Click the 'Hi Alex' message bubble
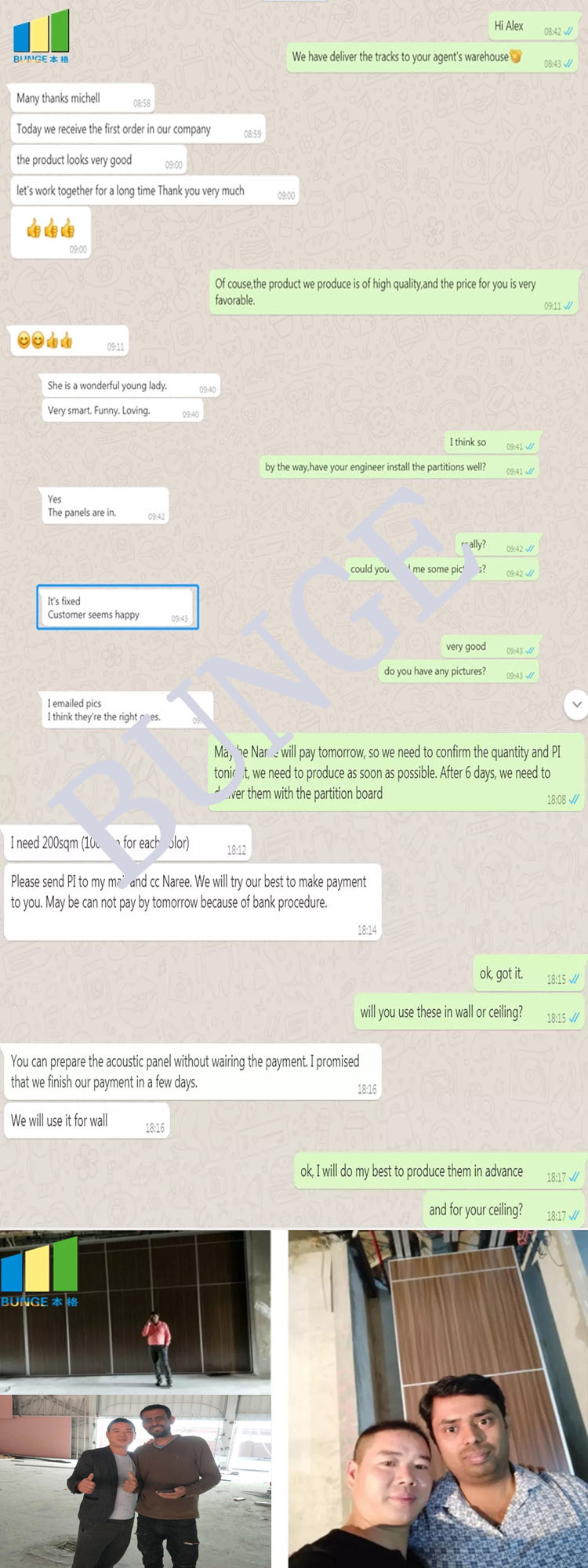The image size is (588, 1568). (x=534, y=27)
